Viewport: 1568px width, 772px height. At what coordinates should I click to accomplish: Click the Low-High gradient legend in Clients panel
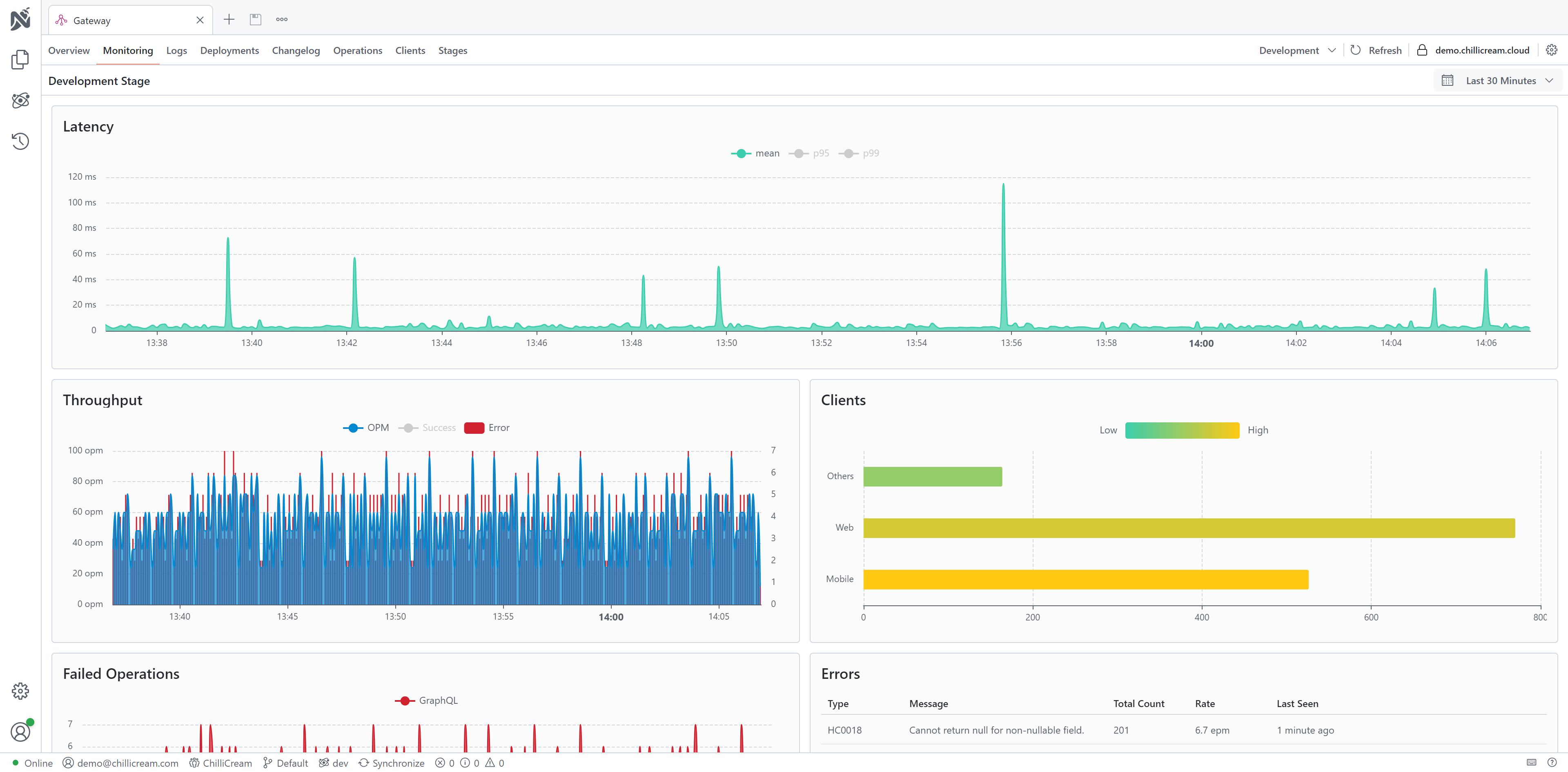[1181, 430]
